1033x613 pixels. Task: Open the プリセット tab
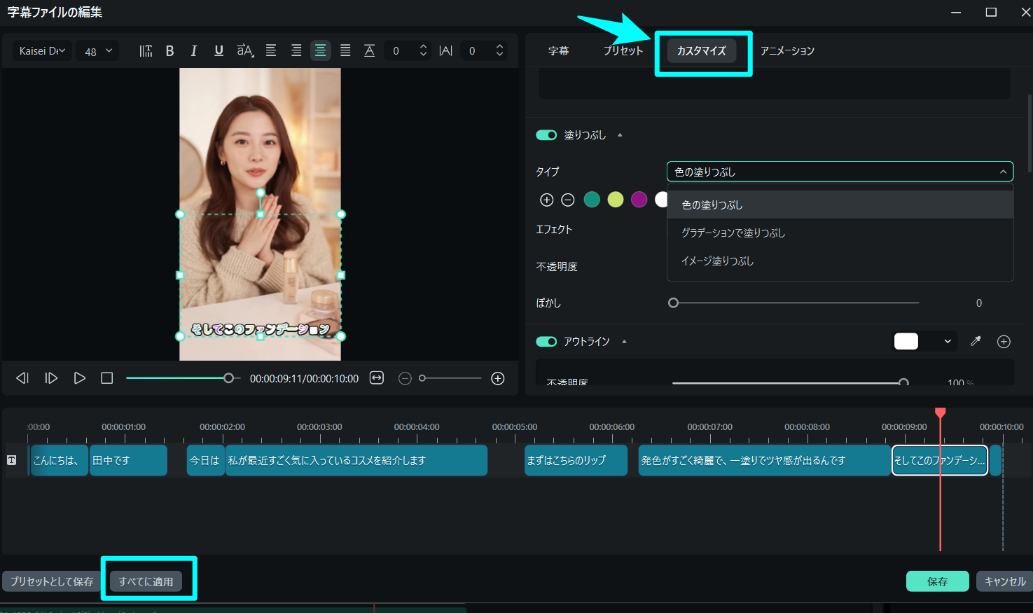pyautogui.click(x=623, y=51)
